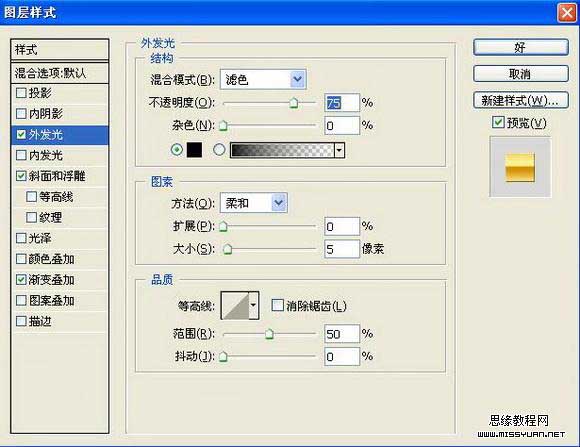Enable the 投影 drop shadow checkbox
Screen dimensions: 580x447
[21, 93]
